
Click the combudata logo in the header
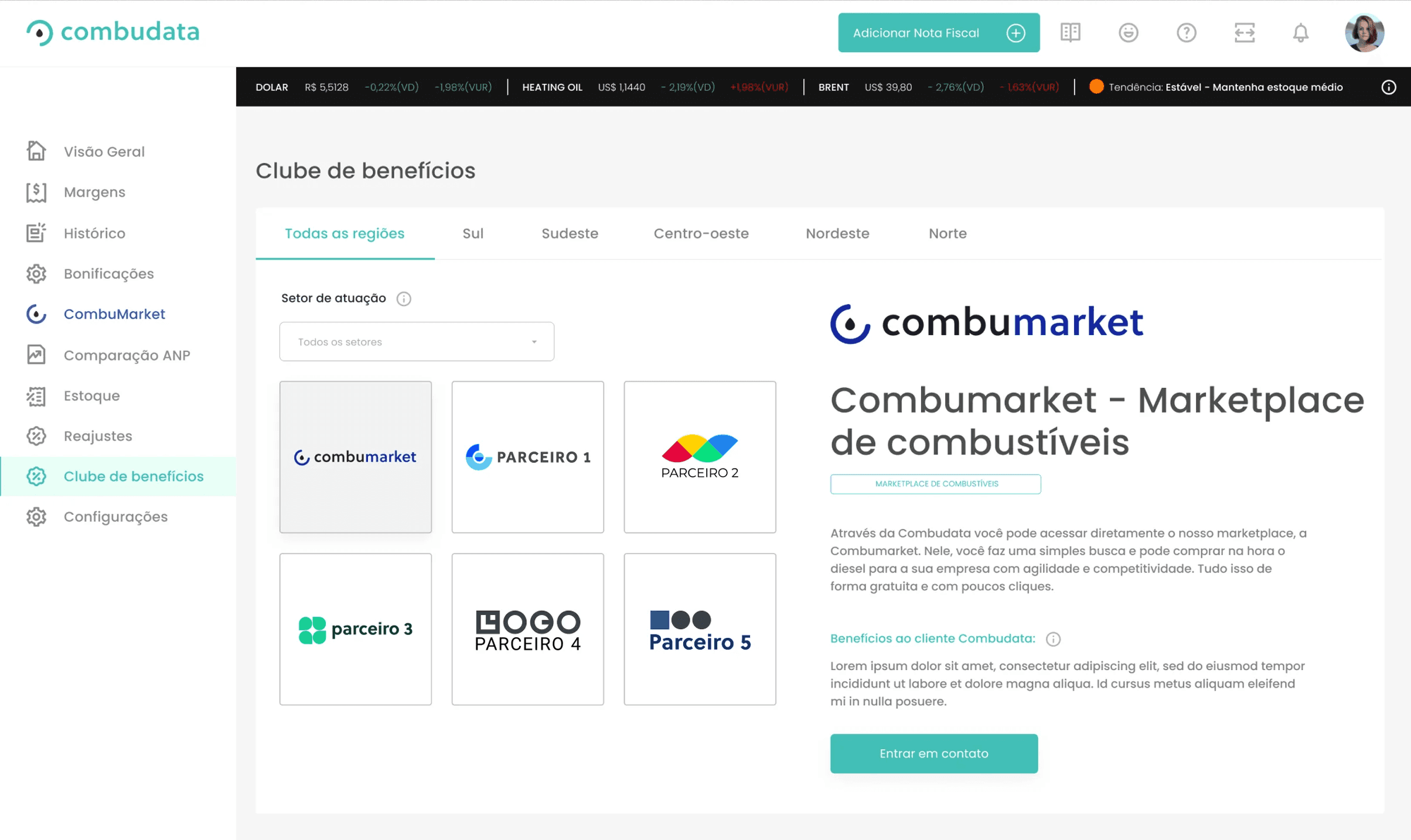click(113, 32)
